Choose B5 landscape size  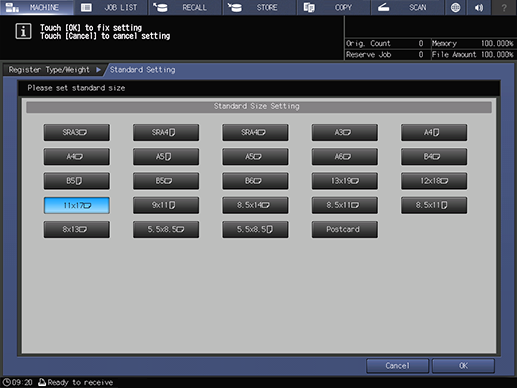[x=166, y=181]
